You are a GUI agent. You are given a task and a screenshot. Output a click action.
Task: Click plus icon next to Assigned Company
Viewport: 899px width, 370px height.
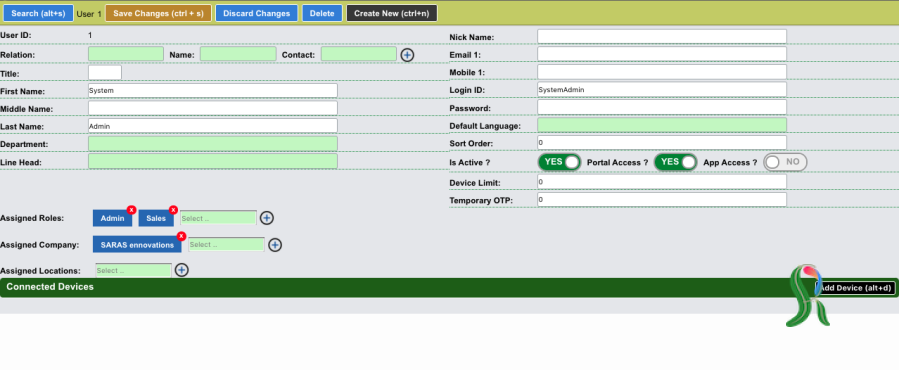[275, 245]
